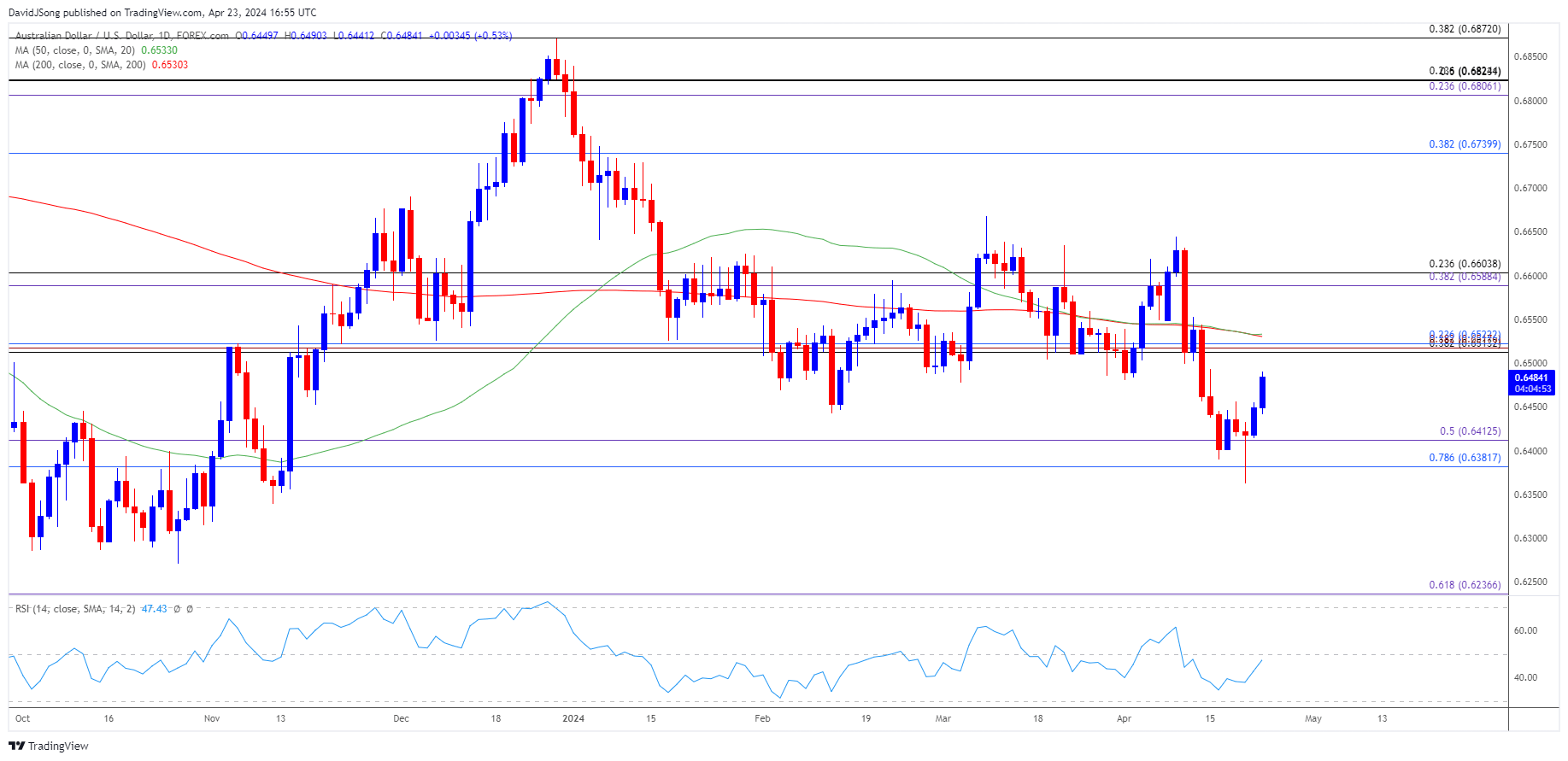
Task: Click the Nov date axis label
Action: pyautogui.click(x=212, y=718)
